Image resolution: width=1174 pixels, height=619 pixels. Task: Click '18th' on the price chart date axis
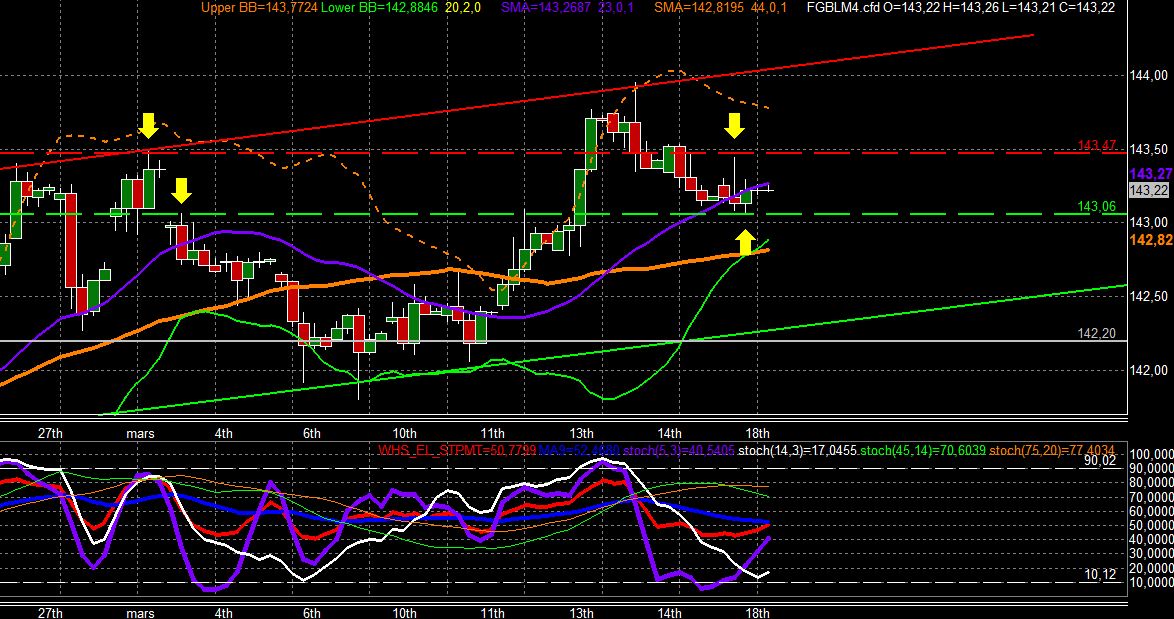pyautogui.click(x=758, y=433)
